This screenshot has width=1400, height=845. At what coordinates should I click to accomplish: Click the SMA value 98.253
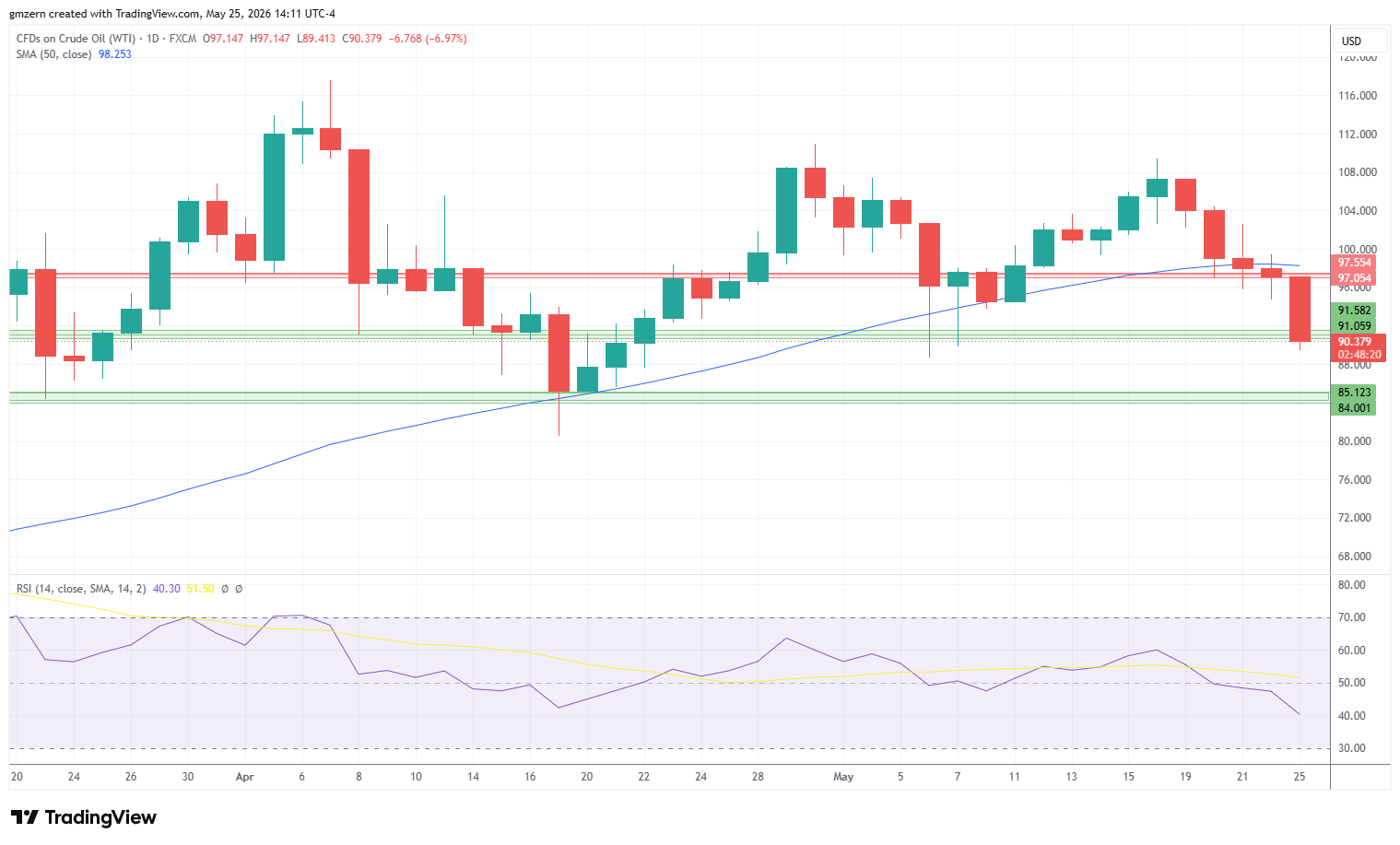coord(115,54)
